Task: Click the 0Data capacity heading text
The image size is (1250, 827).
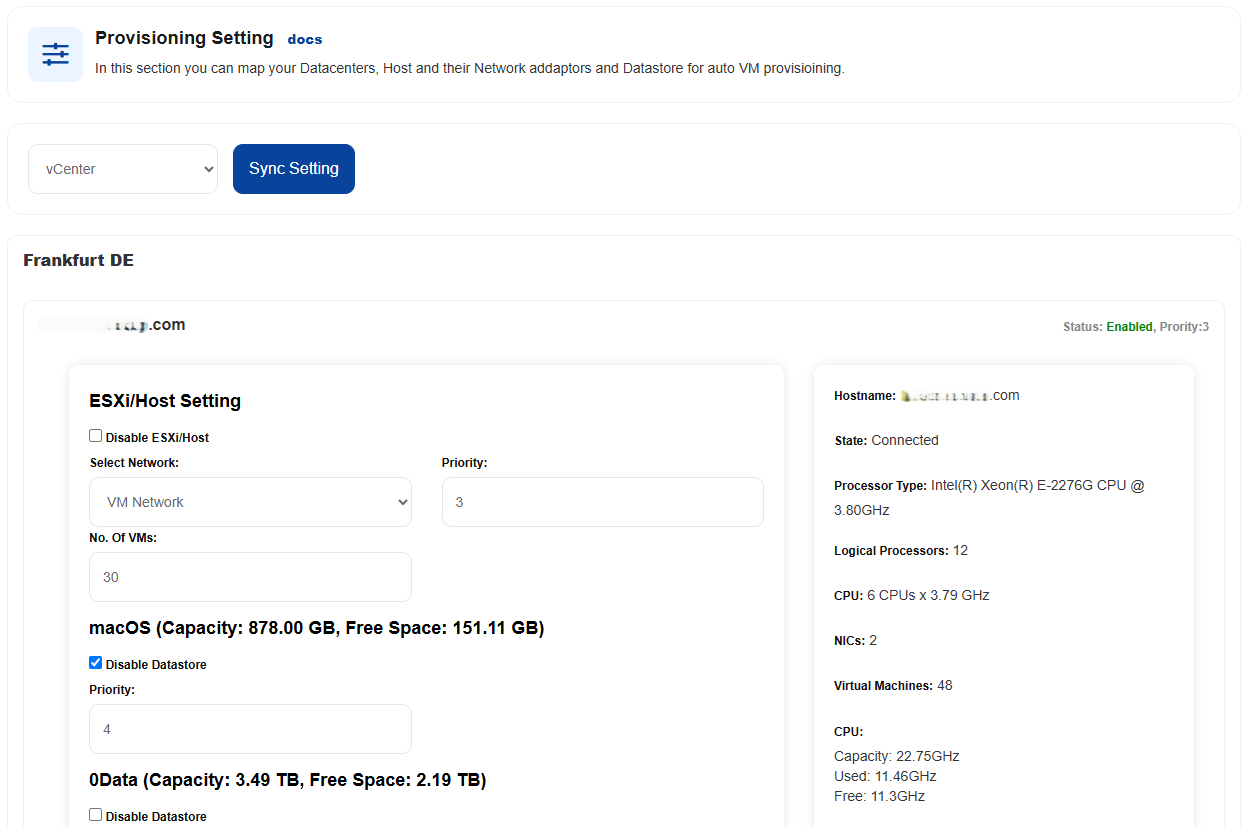Action: coord(288,780)
